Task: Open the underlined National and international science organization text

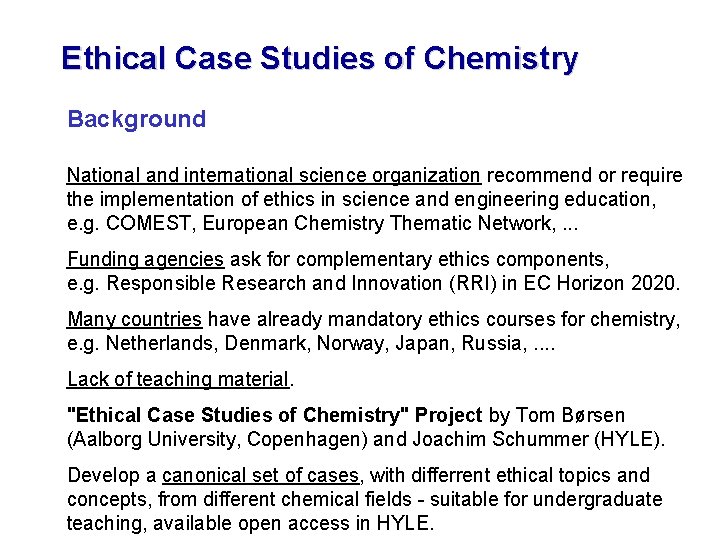Action: [x=274, y=175]
